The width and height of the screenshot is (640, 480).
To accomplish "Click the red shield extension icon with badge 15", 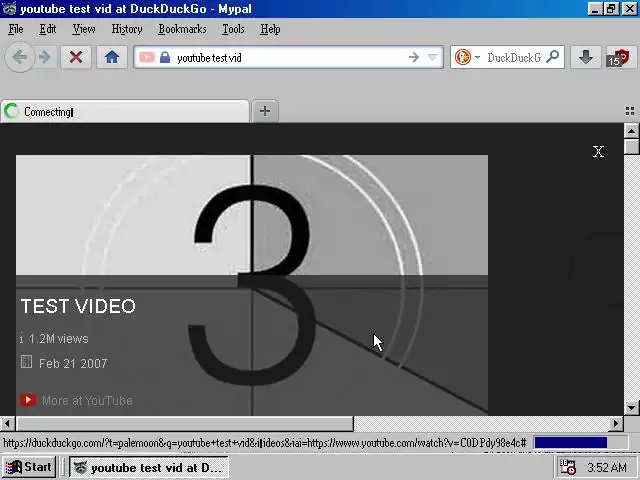I will coord(621,57).
